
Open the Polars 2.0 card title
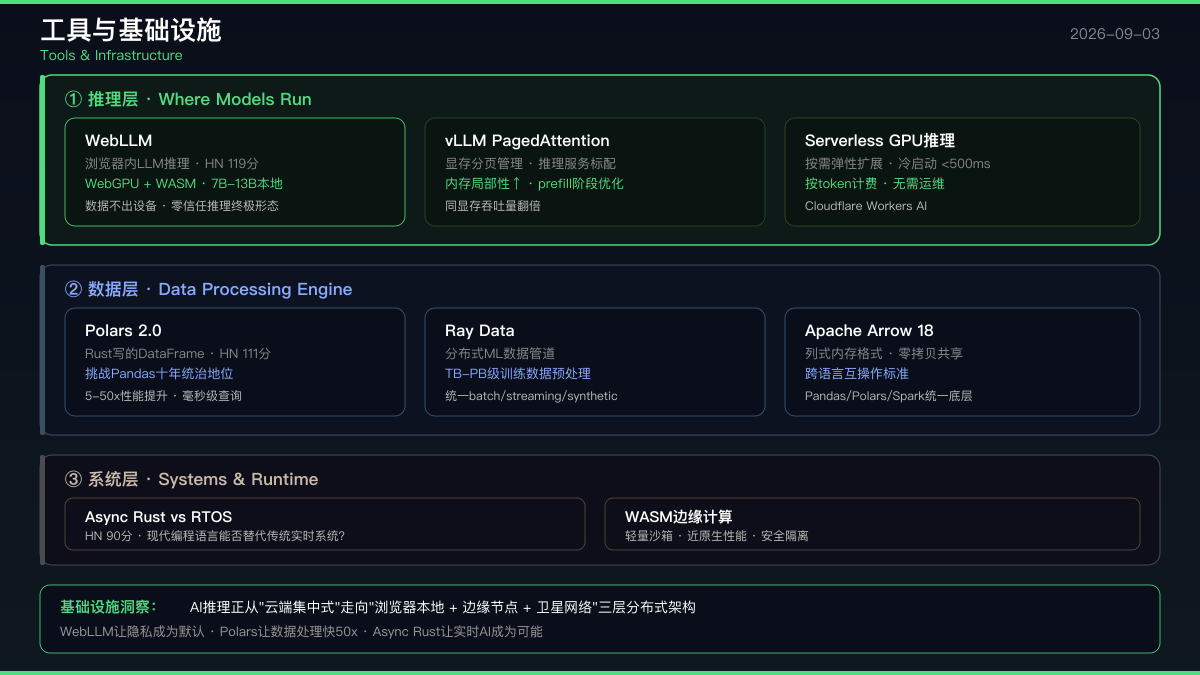(x=123, y=331)
